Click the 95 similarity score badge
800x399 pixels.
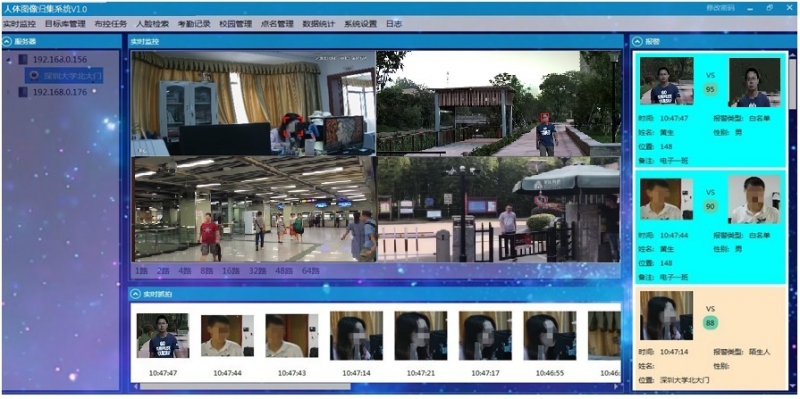pyautogui.click(x=710, y=89)
